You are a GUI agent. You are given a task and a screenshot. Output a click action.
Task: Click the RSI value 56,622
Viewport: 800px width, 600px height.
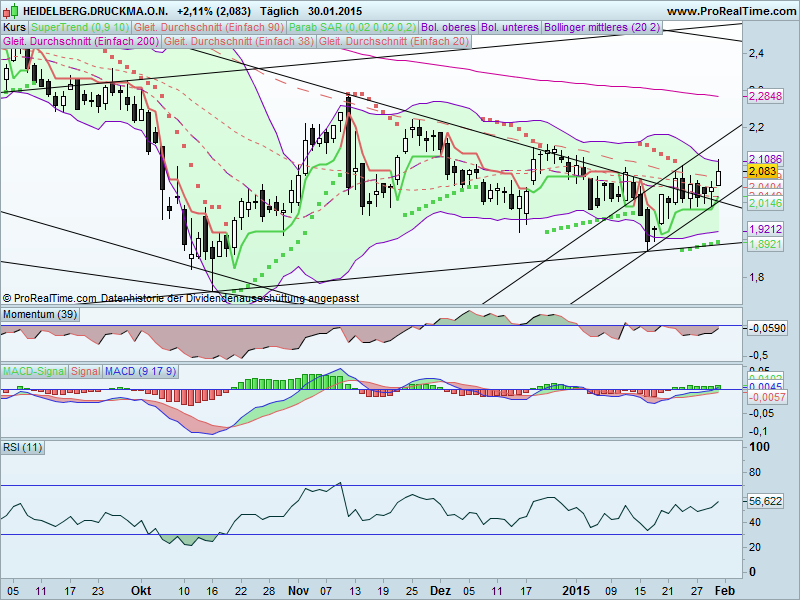click(765, 502)
